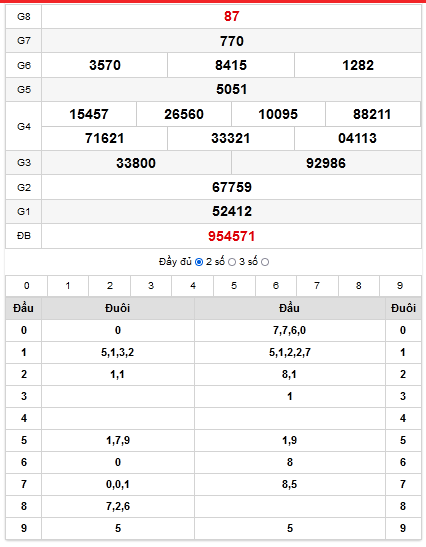The image size is (426, 547).
Task: Click the G1 row label
Action: (x=24, y=212)
